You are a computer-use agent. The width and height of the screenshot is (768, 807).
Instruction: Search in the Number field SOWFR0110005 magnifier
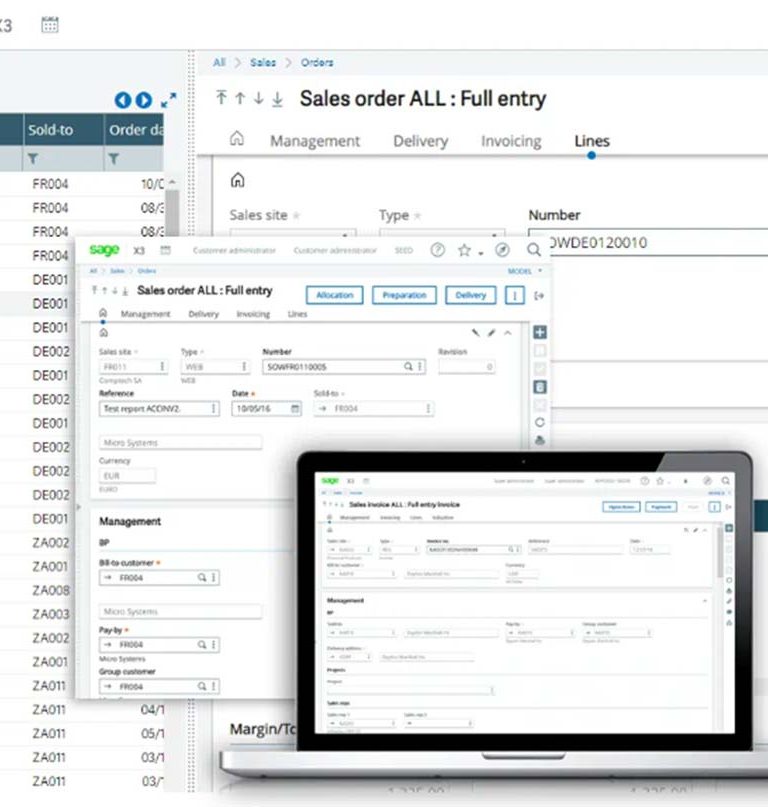pyautogui.click(x=408, y=366)
